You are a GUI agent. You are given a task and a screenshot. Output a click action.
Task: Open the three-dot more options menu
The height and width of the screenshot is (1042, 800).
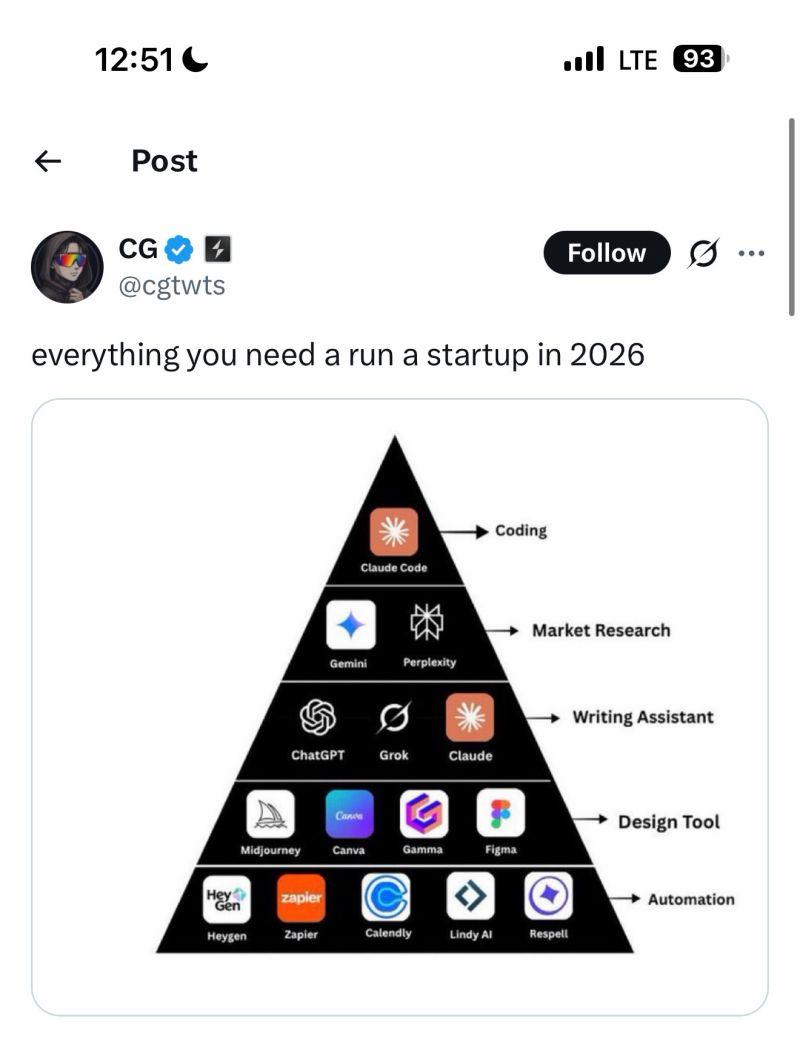(x=750, y=253)
